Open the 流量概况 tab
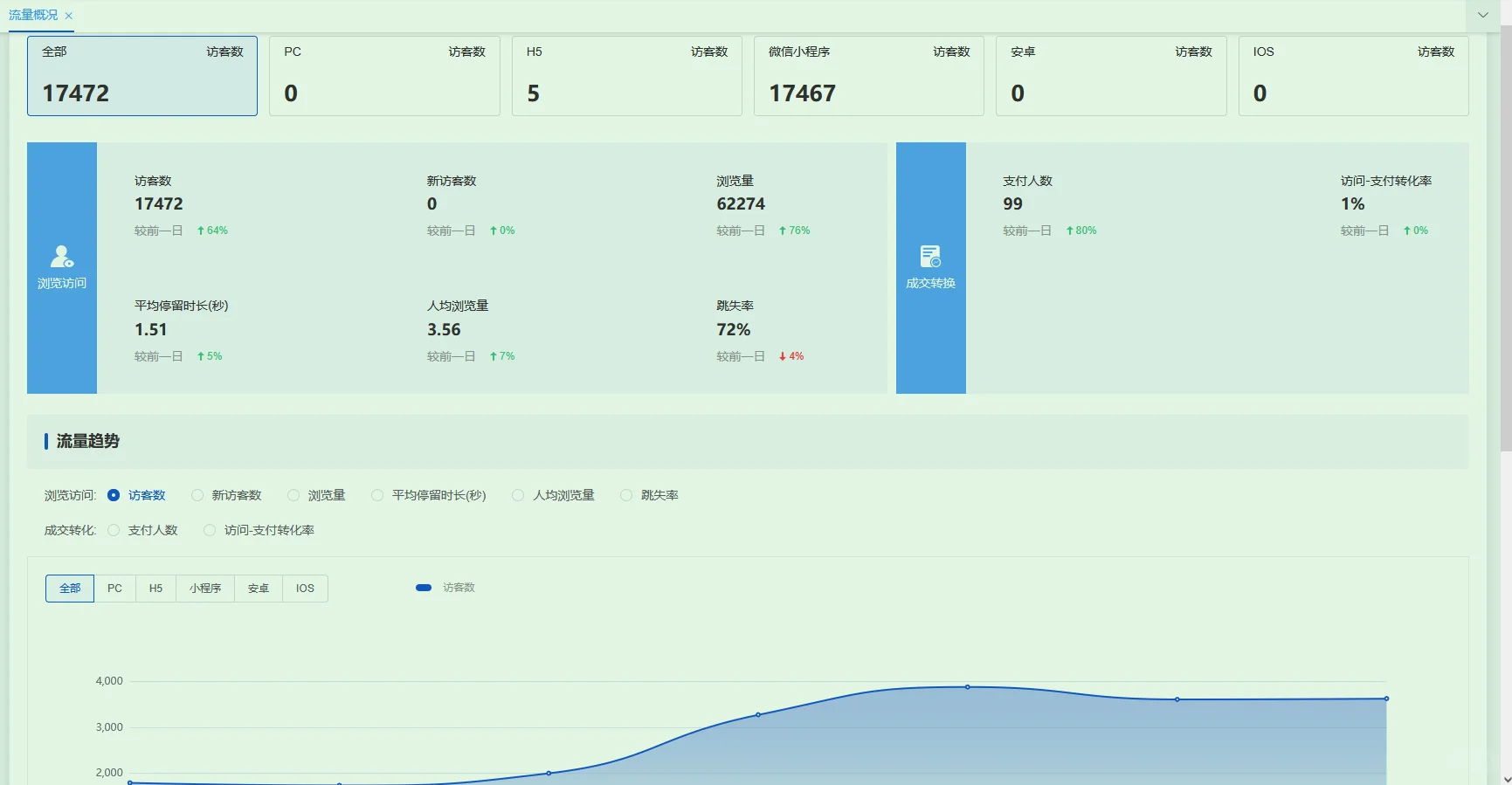This screenshot has height=785, width=1512. 33,15
